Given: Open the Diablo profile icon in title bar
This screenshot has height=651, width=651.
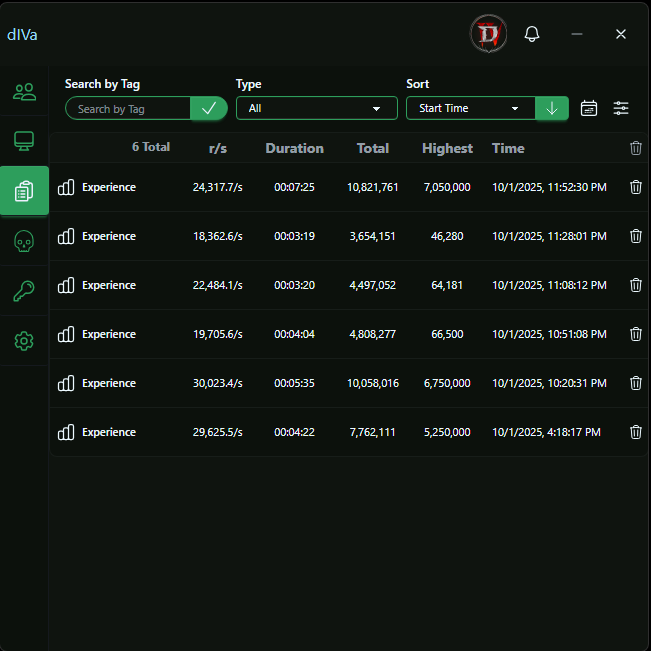Looking at the screenshot, I should 489,35.
